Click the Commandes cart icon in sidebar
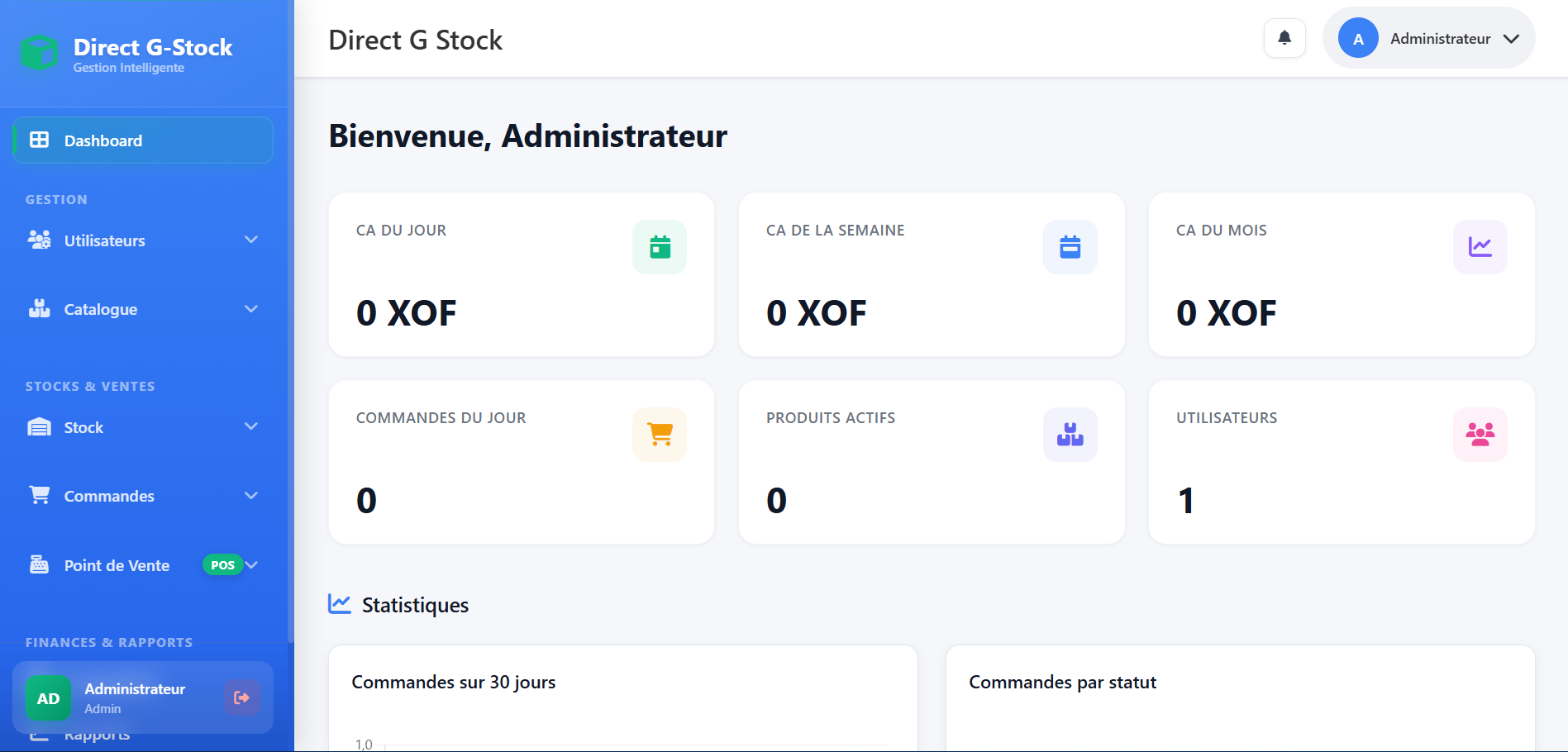Image resolution: width=1568 pixels, height=752 pixels. 39,495
